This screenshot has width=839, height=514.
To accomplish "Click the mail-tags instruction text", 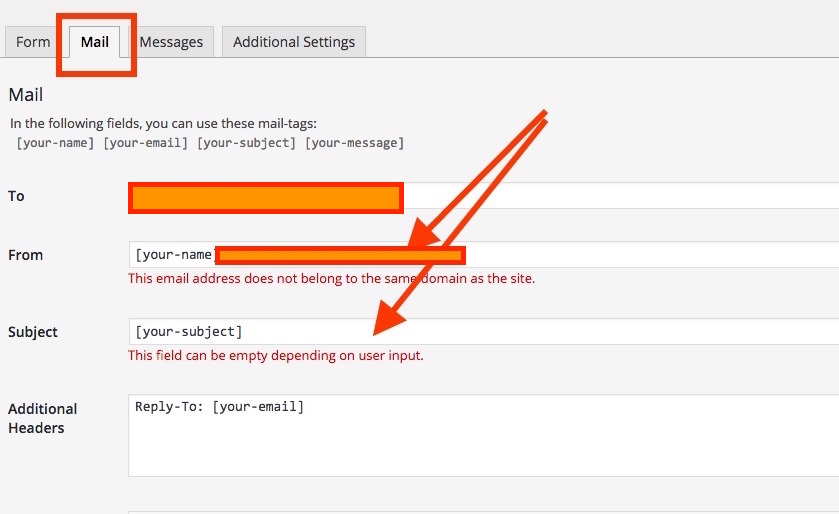I will pos(163,124).
